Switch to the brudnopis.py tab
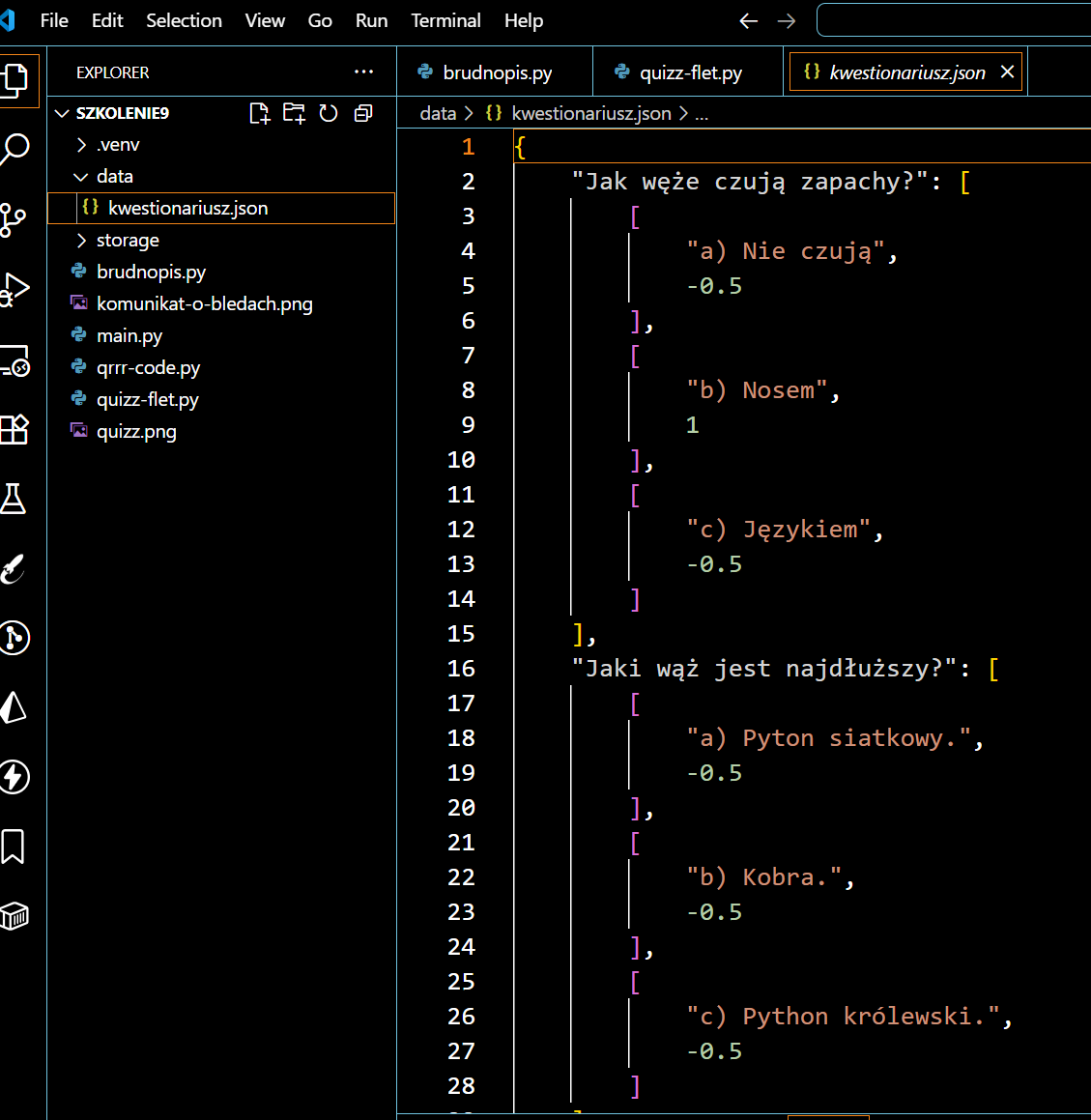This screenshot has height=1120, width=1091. click(495, 72)
